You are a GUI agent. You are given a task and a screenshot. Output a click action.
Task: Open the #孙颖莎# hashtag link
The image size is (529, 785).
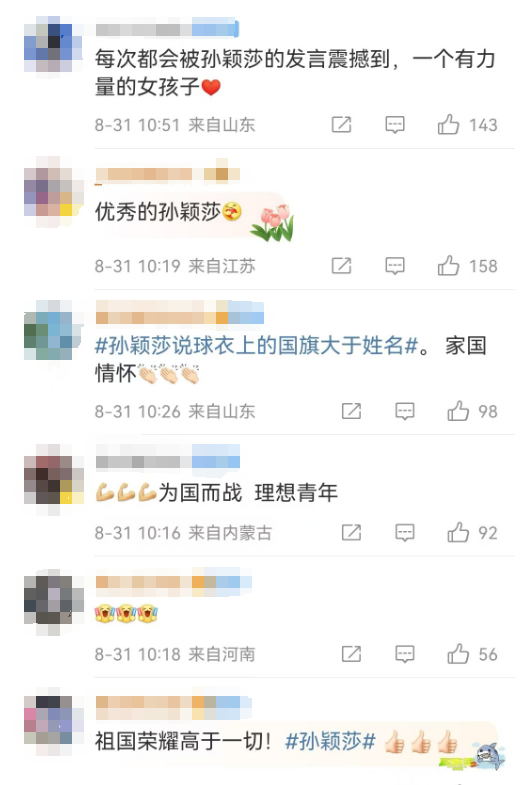[x=330, y=741]
